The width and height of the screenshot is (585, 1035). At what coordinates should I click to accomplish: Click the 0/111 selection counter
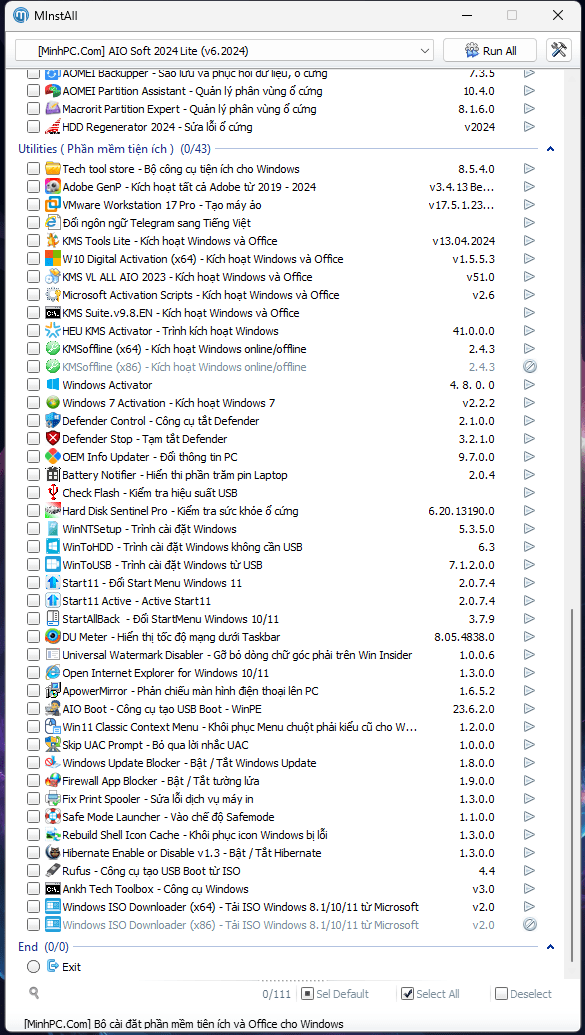tap(276, 994)
